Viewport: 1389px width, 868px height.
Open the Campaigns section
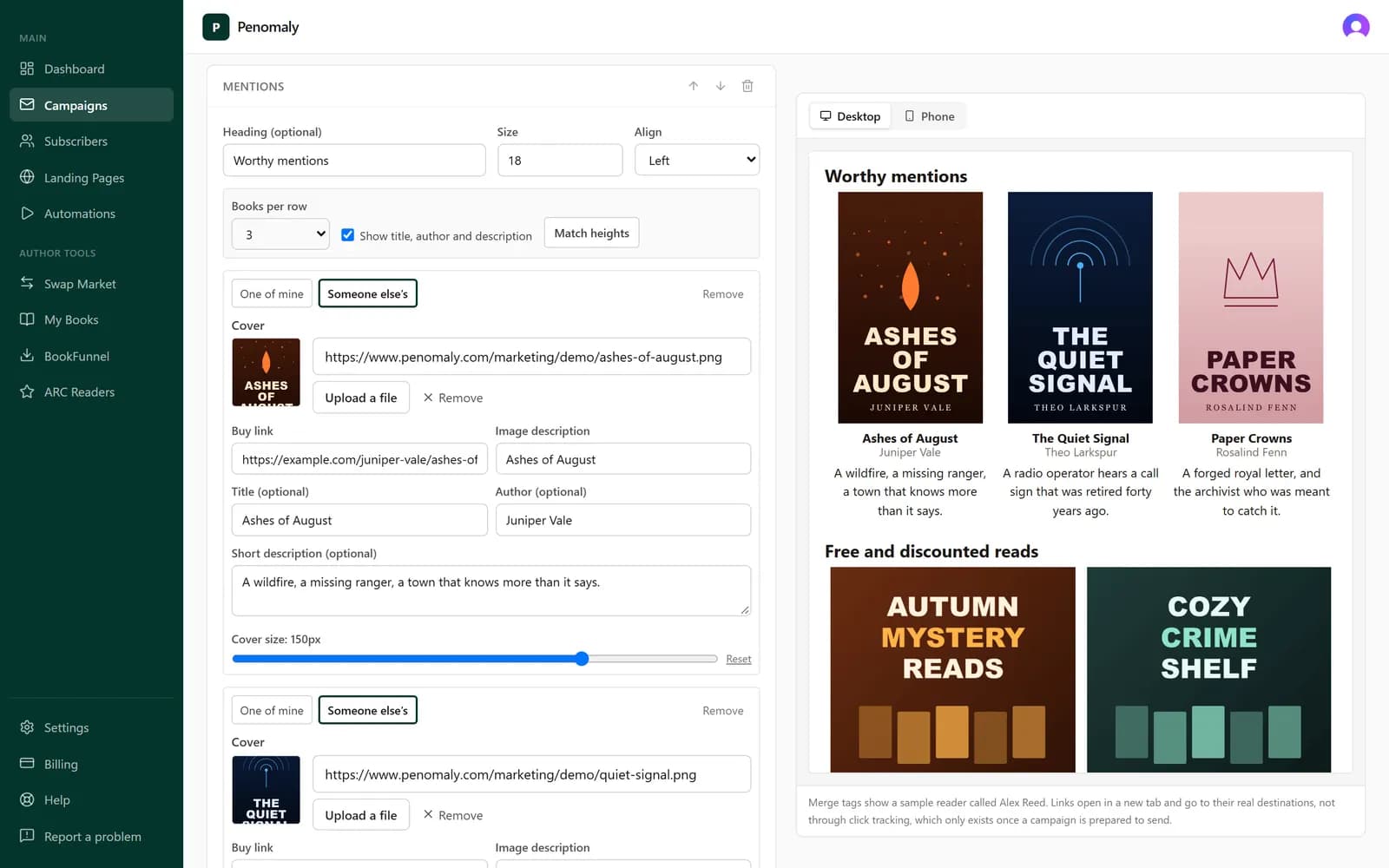point(91,105)
